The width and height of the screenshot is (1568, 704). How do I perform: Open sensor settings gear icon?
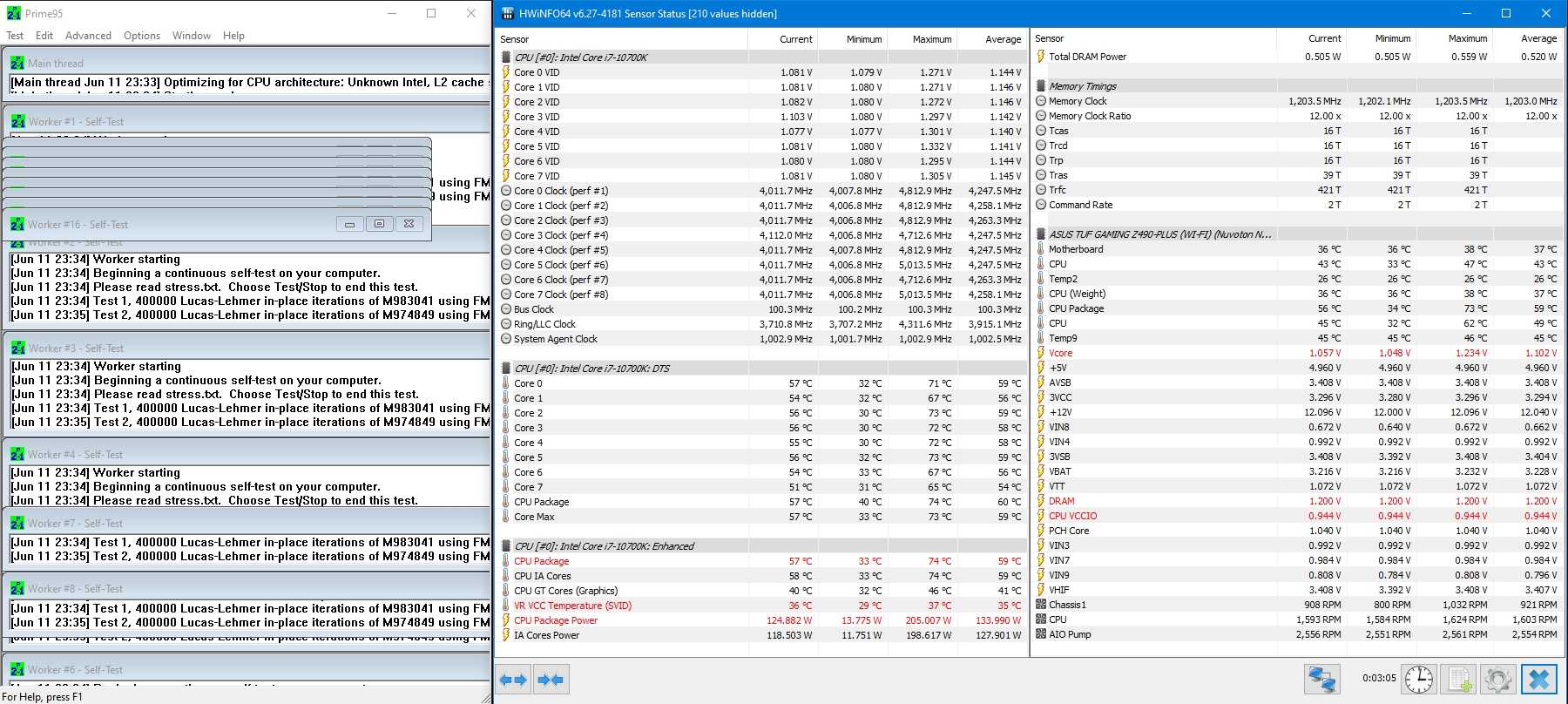1498,680
